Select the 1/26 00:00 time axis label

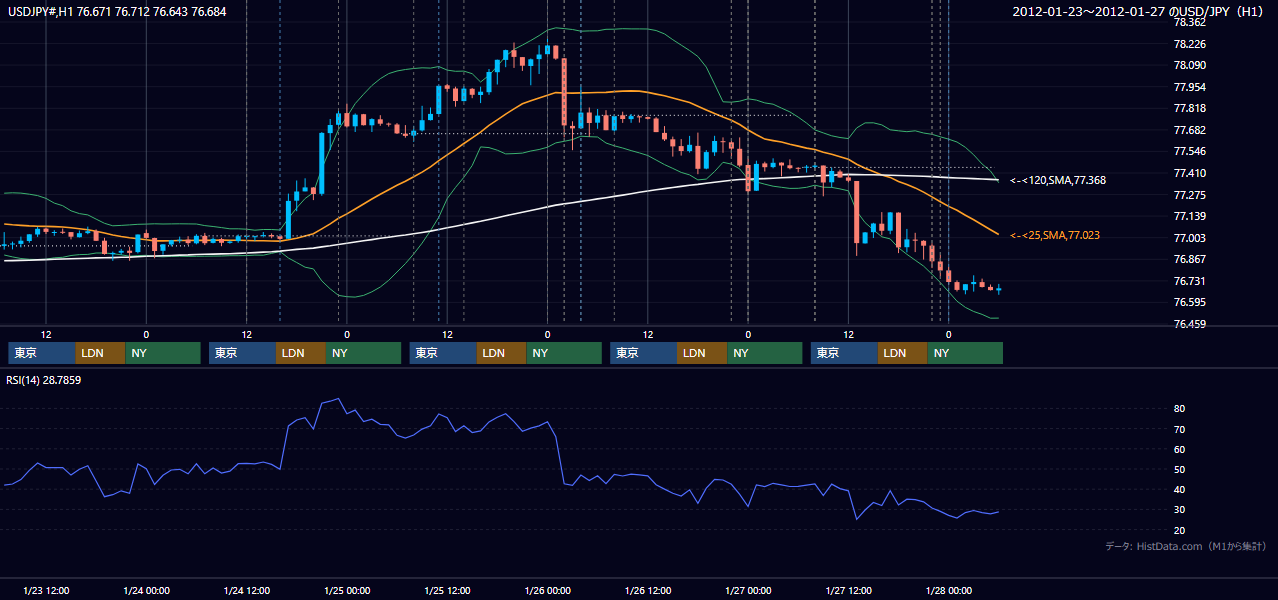click(547, 590)
